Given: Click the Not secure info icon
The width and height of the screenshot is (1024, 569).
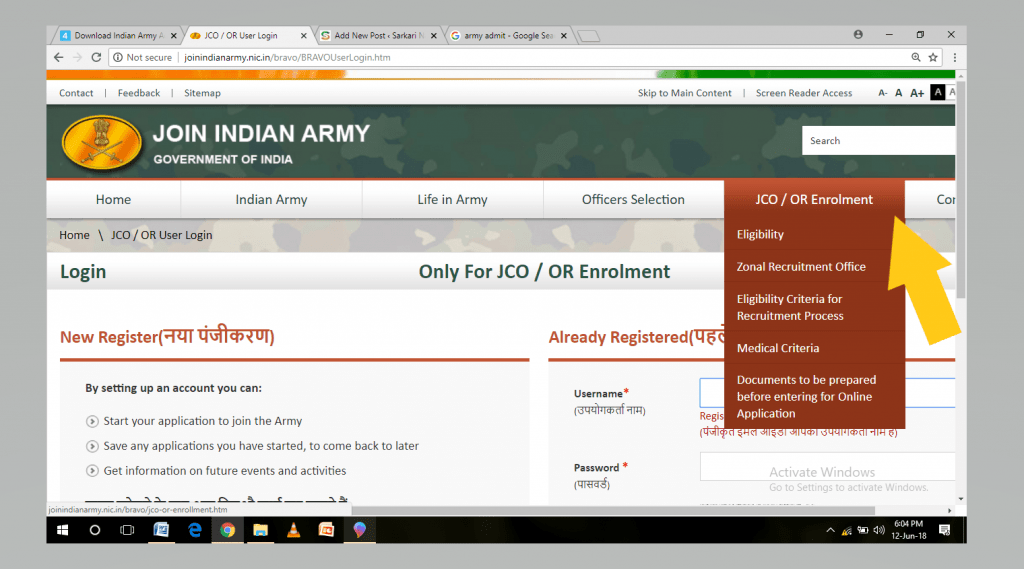Looking at the screenshot, I should coord(118,57).
